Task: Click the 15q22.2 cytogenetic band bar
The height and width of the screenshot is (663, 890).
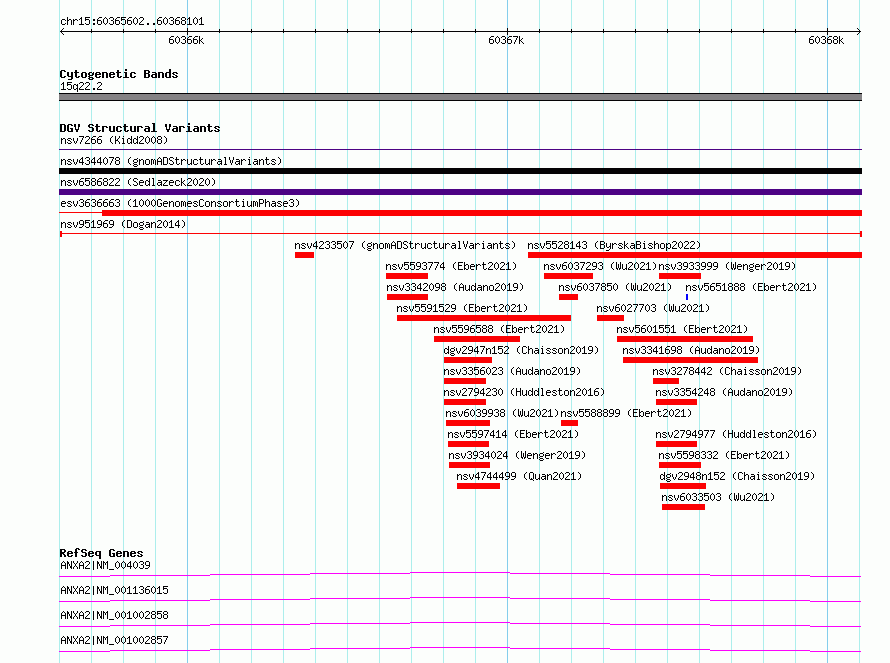Action: pos(460,97)
